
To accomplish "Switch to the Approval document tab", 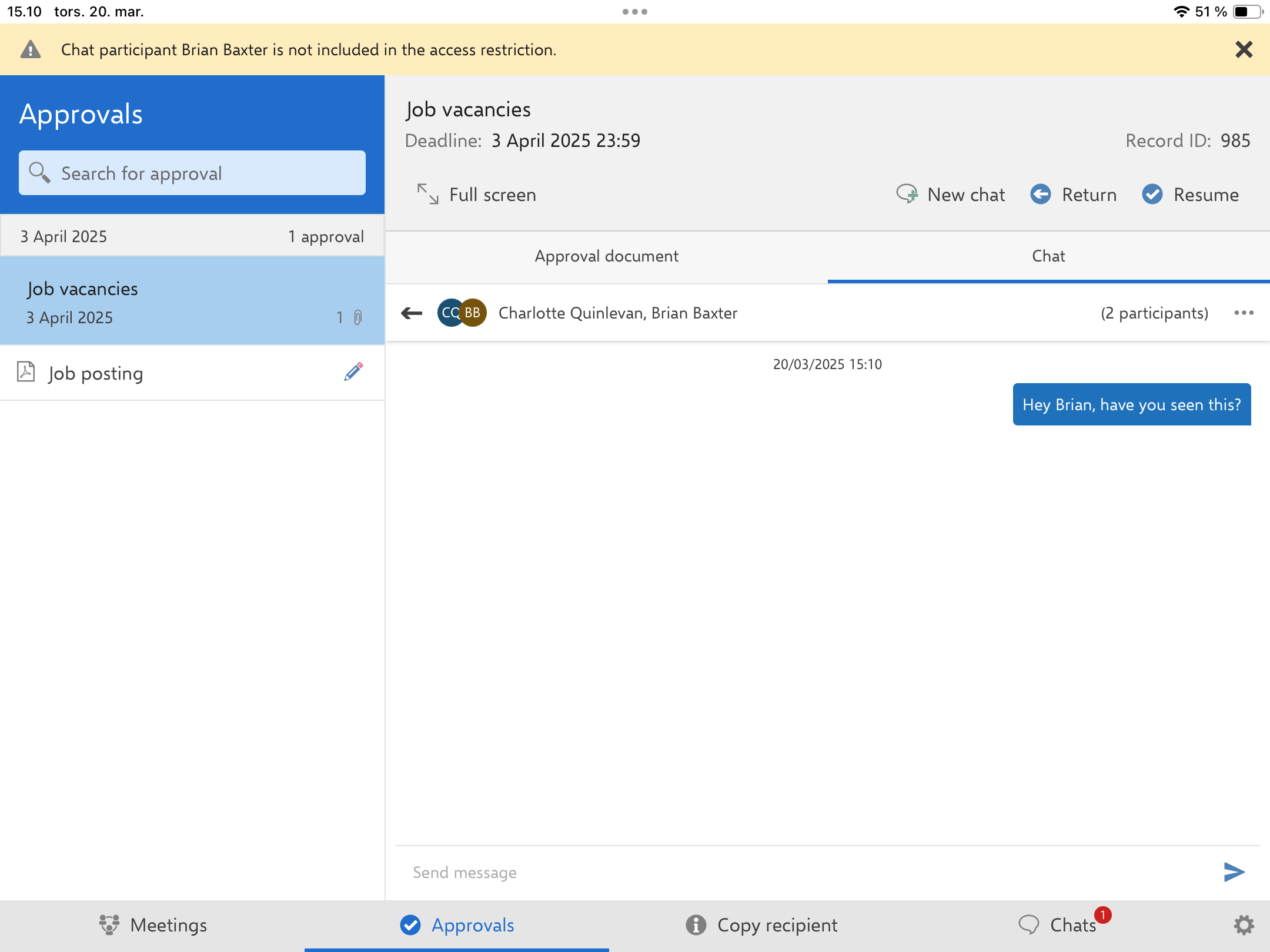I will [x=606, y=256].
